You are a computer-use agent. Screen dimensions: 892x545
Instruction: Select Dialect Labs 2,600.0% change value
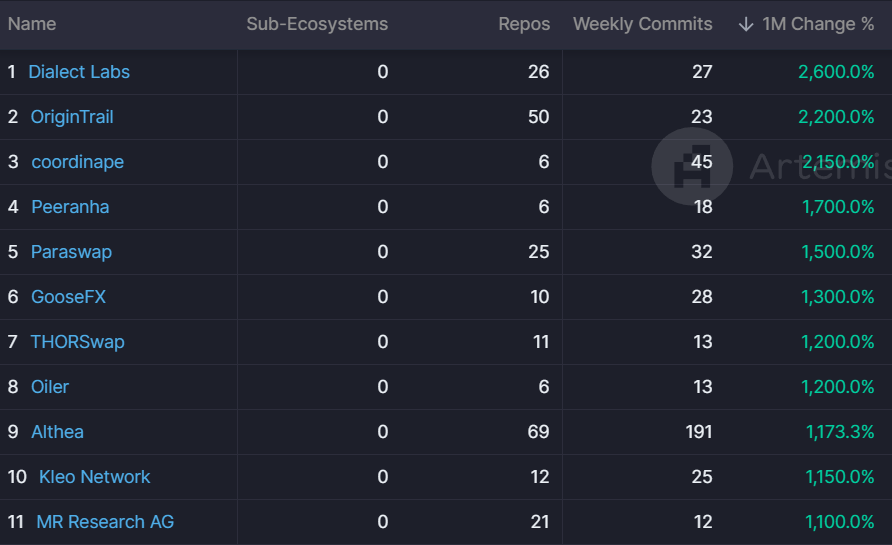click(x=836, y=72)
